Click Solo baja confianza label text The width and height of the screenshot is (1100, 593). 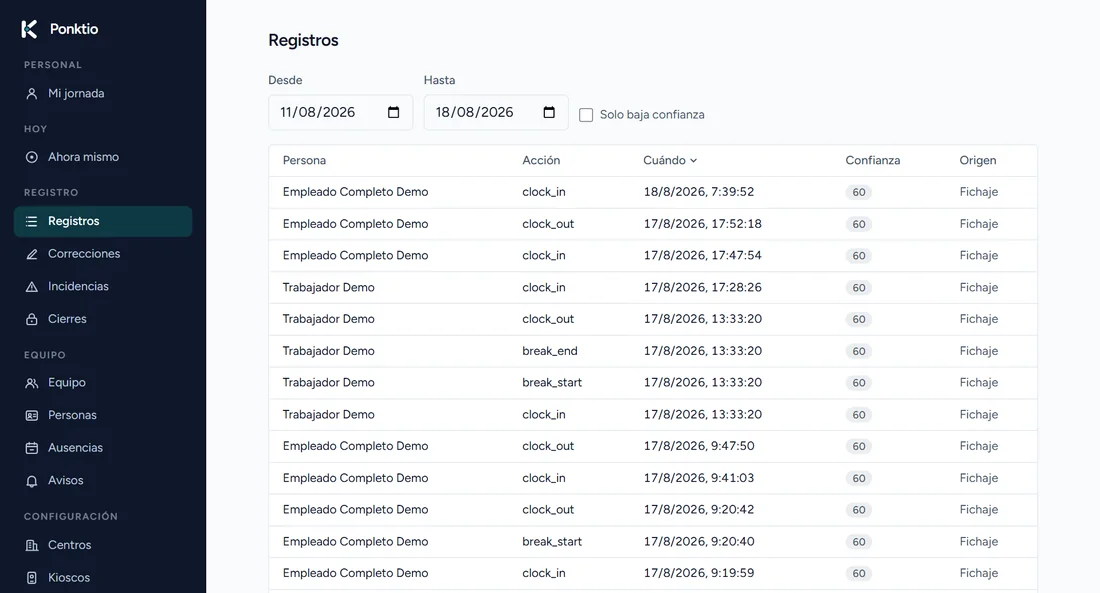(652, 115)
